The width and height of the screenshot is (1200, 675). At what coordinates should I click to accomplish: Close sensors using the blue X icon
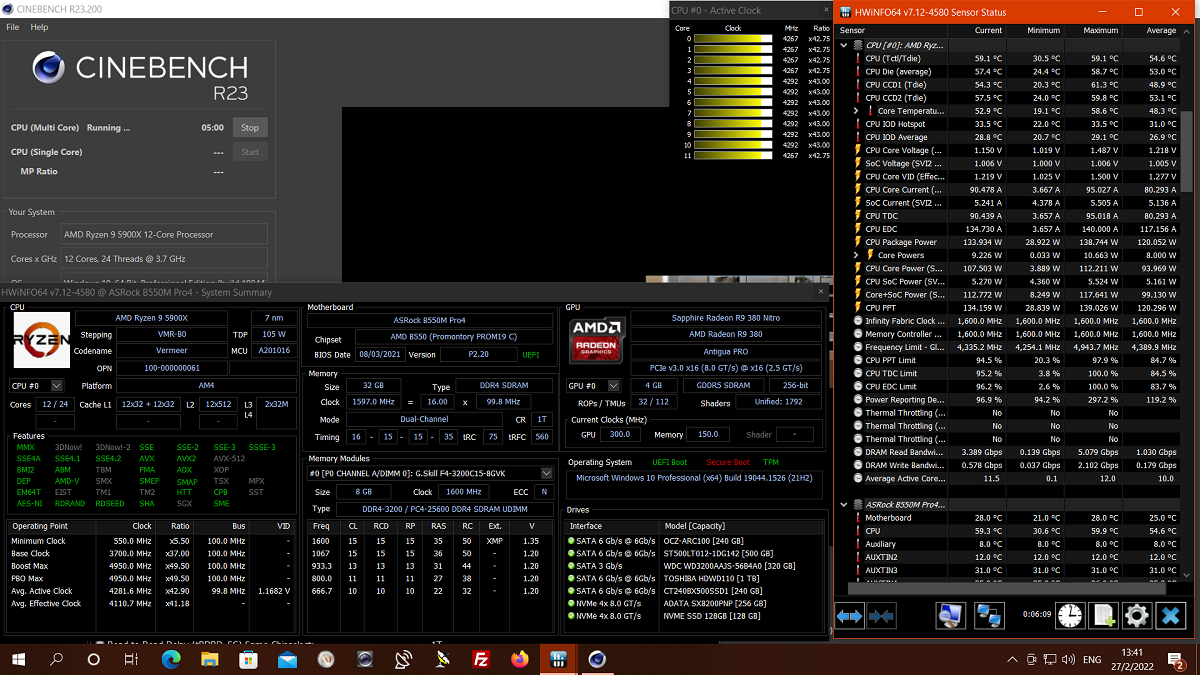coord(1170,615)
